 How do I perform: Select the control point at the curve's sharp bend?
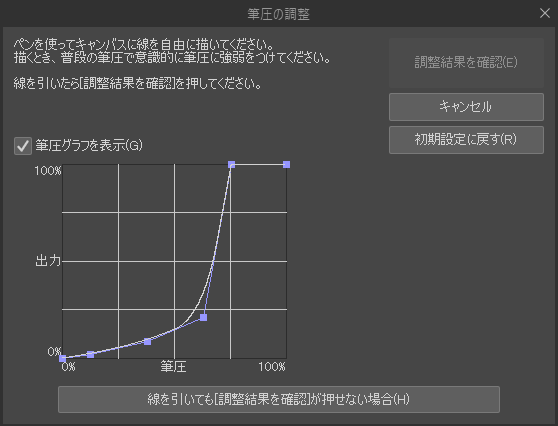(204, 317)
